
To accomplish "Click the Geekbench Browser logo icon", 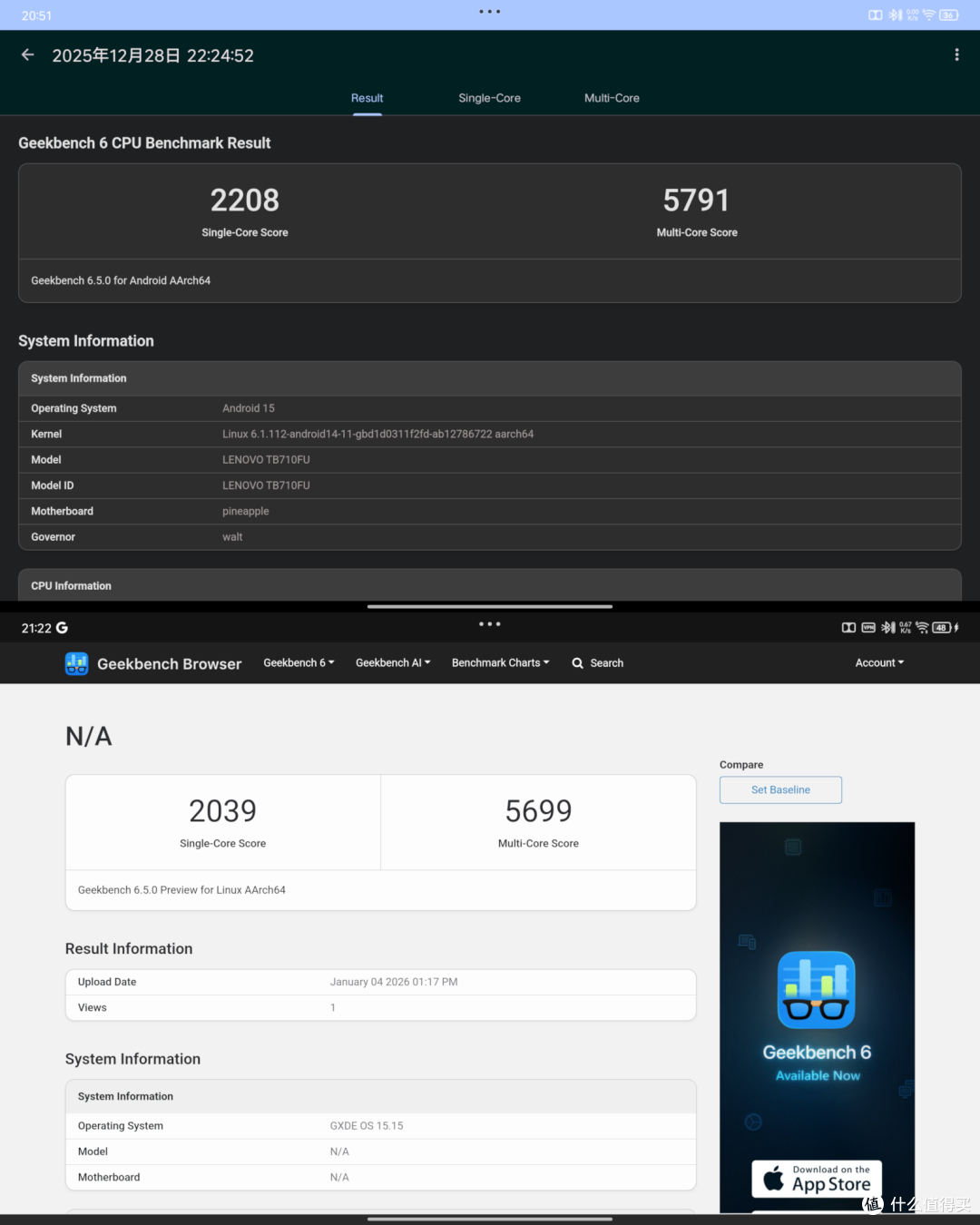I will [77, 664].
